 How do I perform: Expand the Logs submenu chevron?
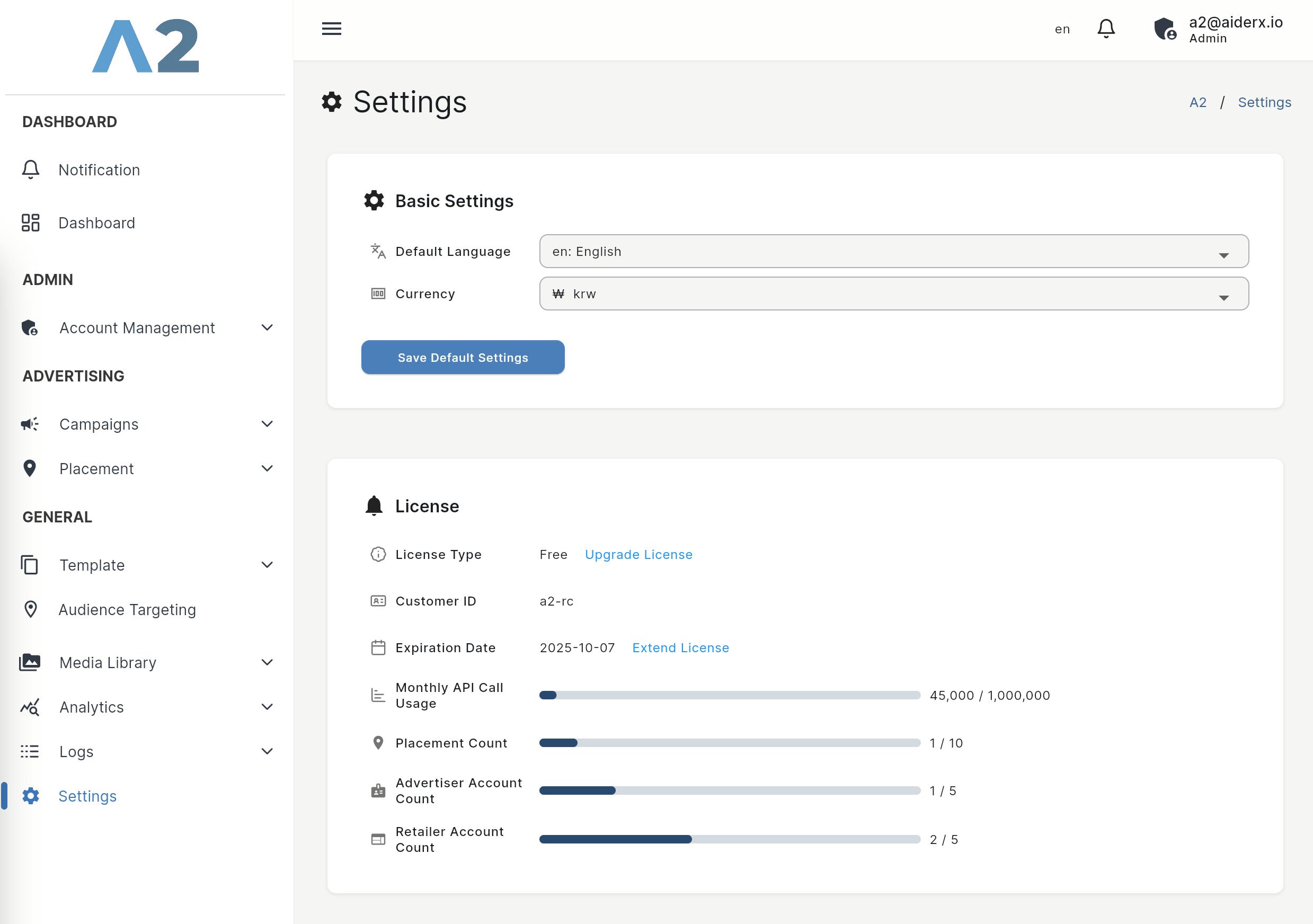click(267, 751)
